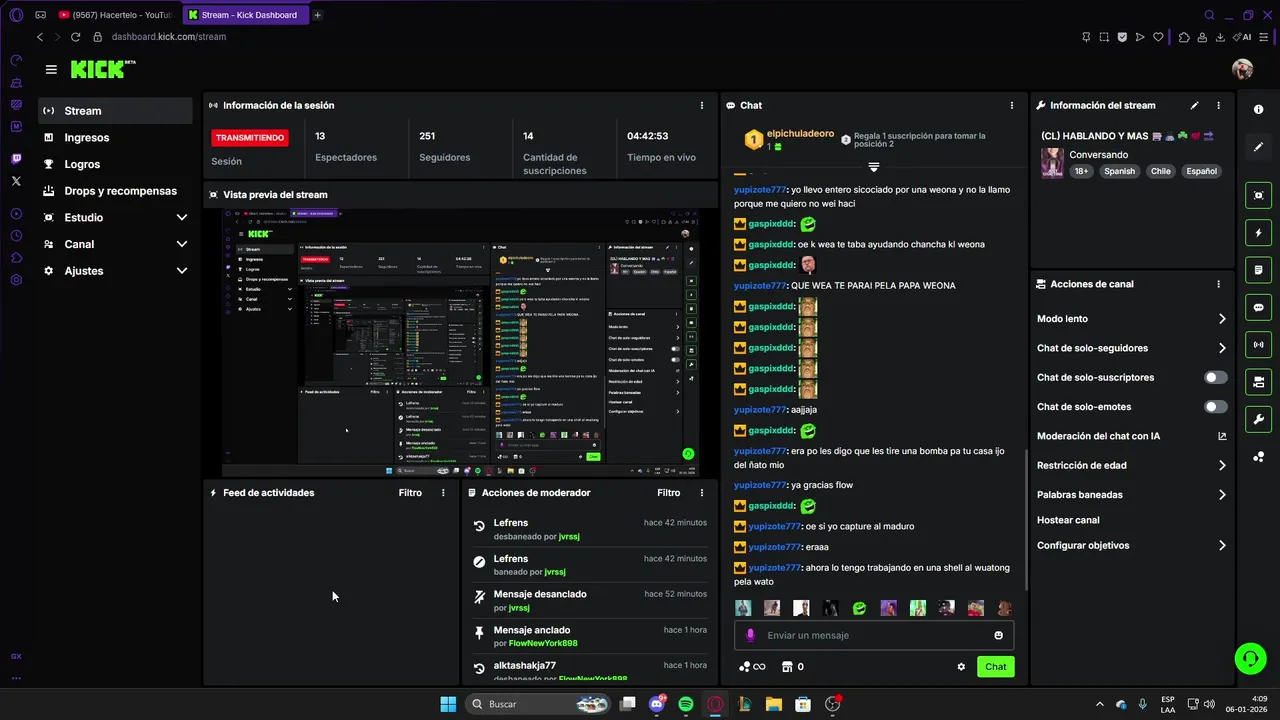Image resolution: width=1280 pixels, height=720 pixels.
Task: Toggle Chat de solo-suscriptores switch
Action: tap(1216, 377)
